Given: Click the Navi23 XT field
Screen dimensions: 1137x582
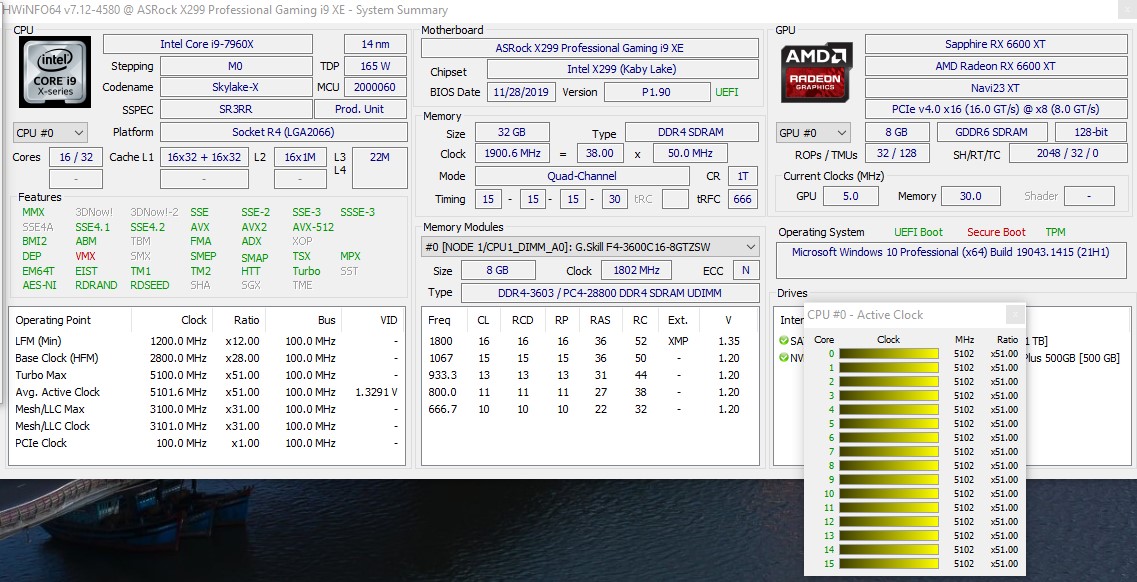Looking at the screenshot, I should 995,88.
